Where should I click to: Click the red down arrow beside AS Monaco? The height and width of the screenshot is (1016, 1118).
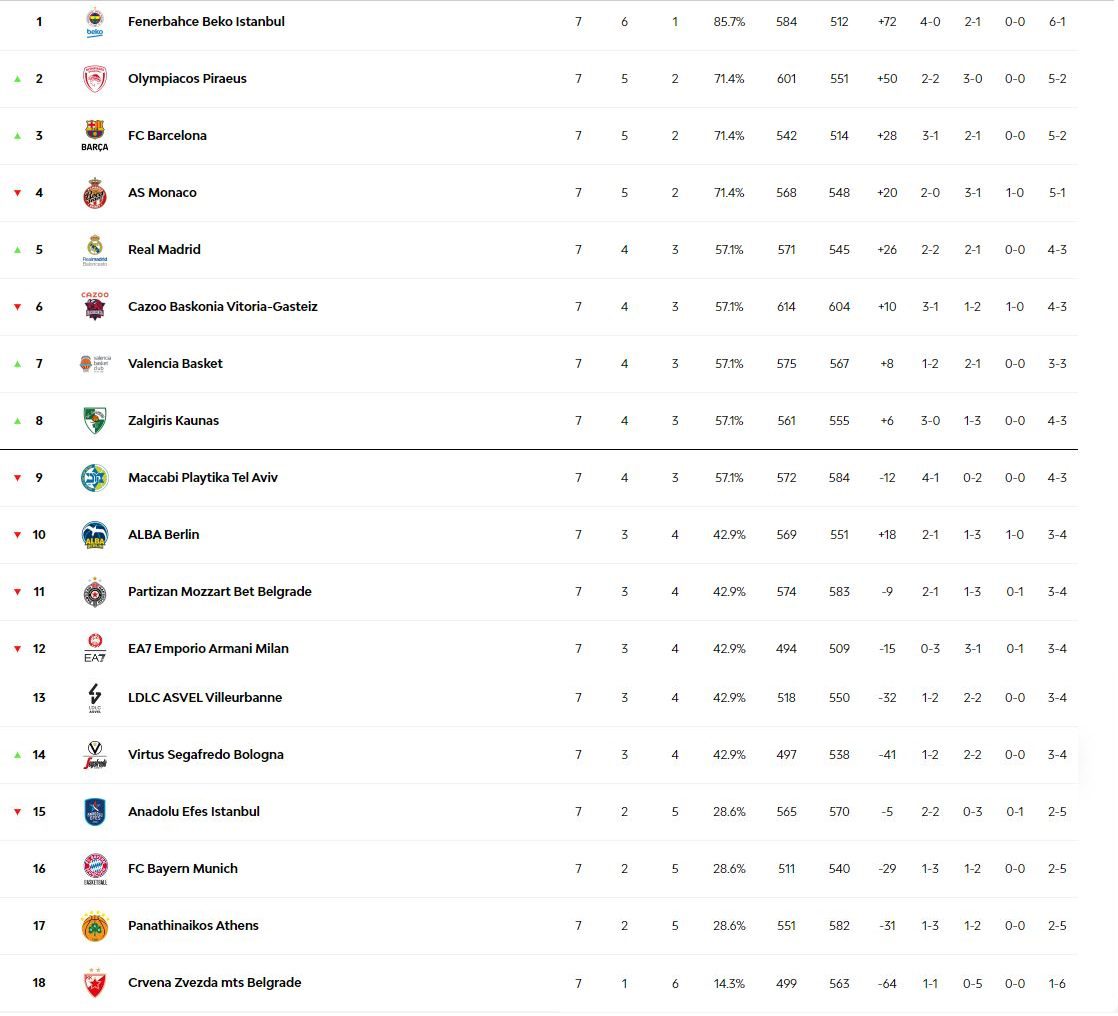(17, 193)
